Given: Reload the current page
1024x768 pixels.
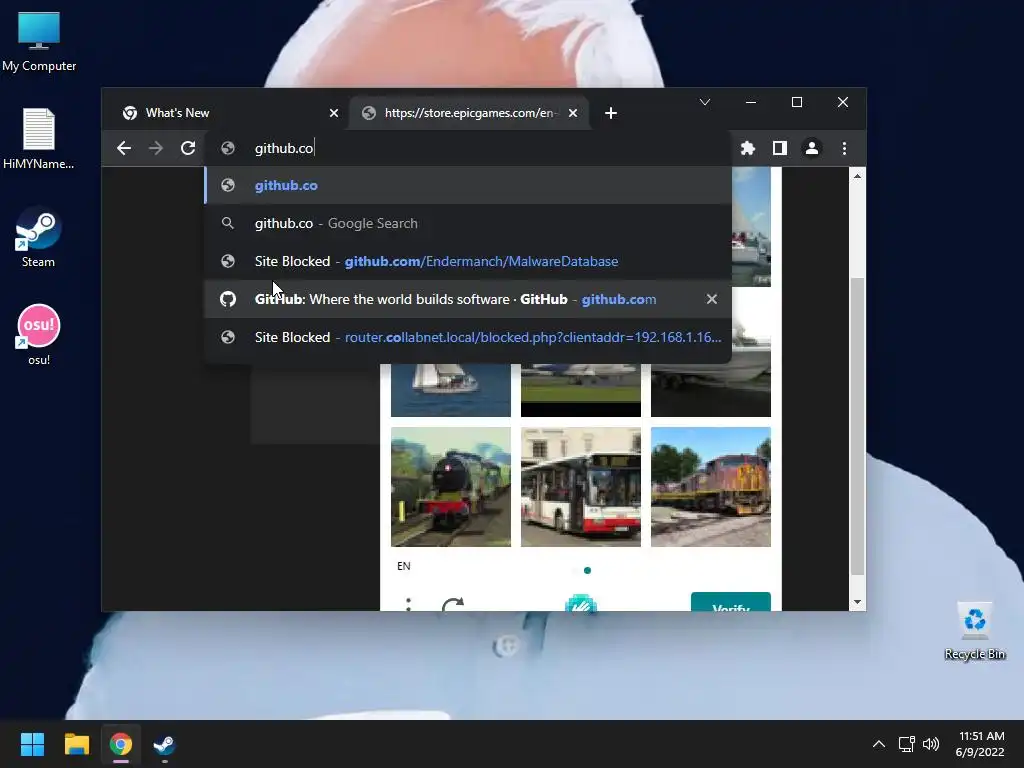Looking at the screenshot, I should tap(188, 148).
